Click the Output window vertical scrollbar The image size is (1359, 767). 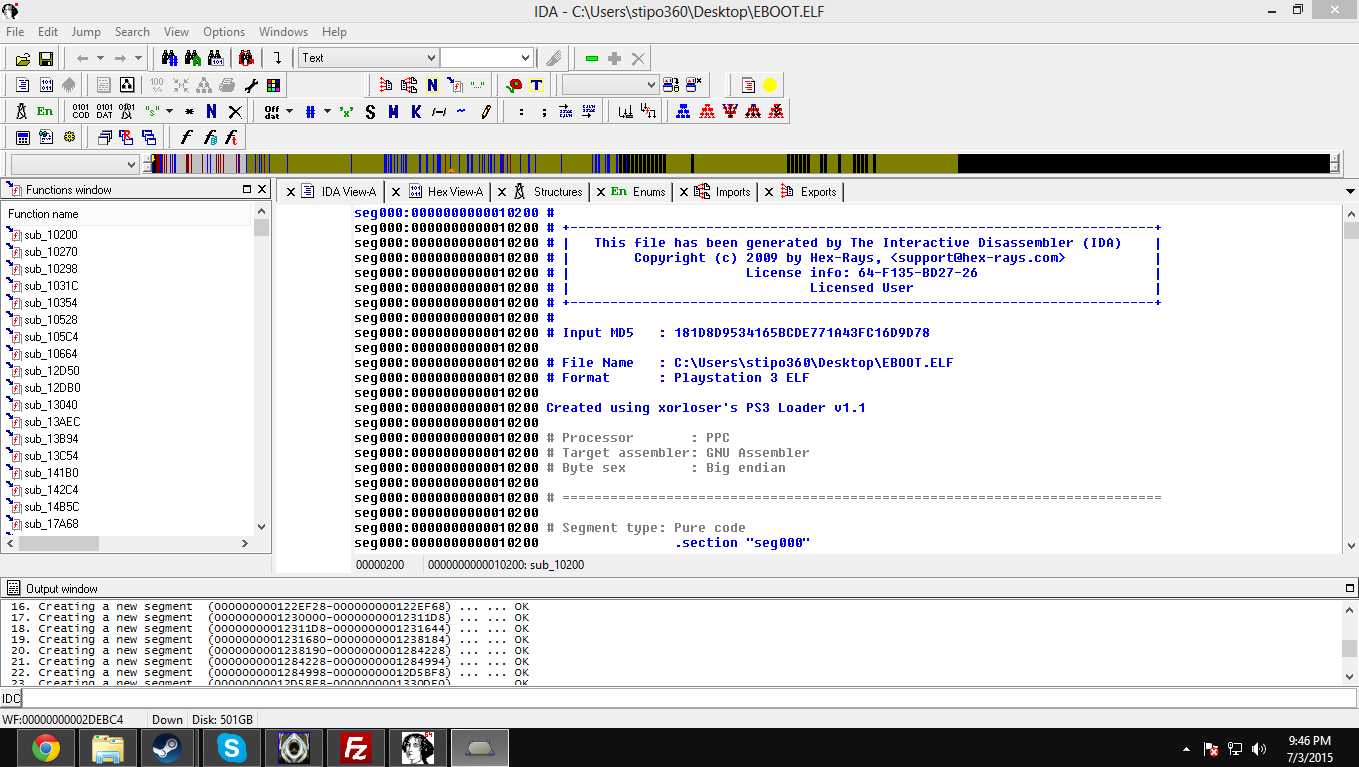(1350, 643)
